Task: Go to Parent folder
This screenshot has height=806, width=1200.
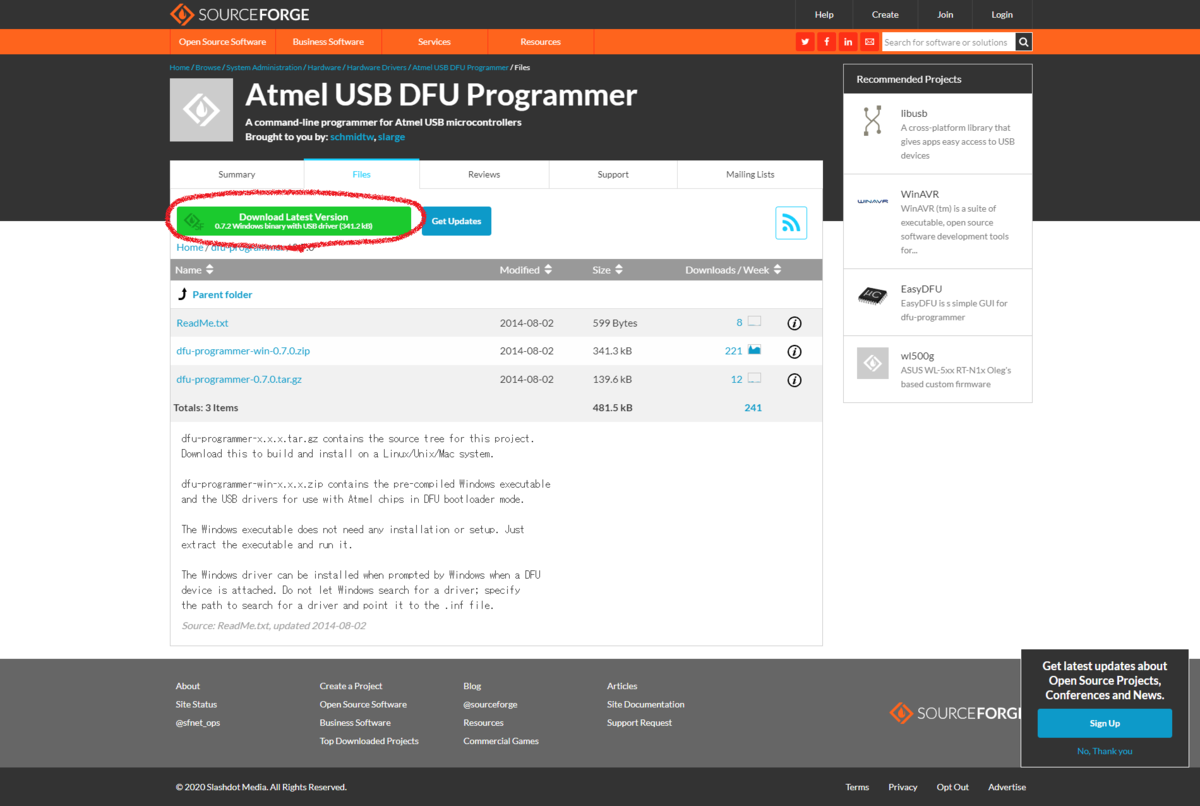Action: (222, 295)
